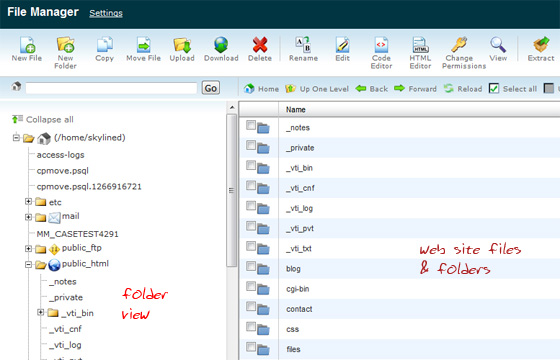Select _vti_log in folder tree
The image size is (560, 360).
pyautogui.click(x=65, y=345)
